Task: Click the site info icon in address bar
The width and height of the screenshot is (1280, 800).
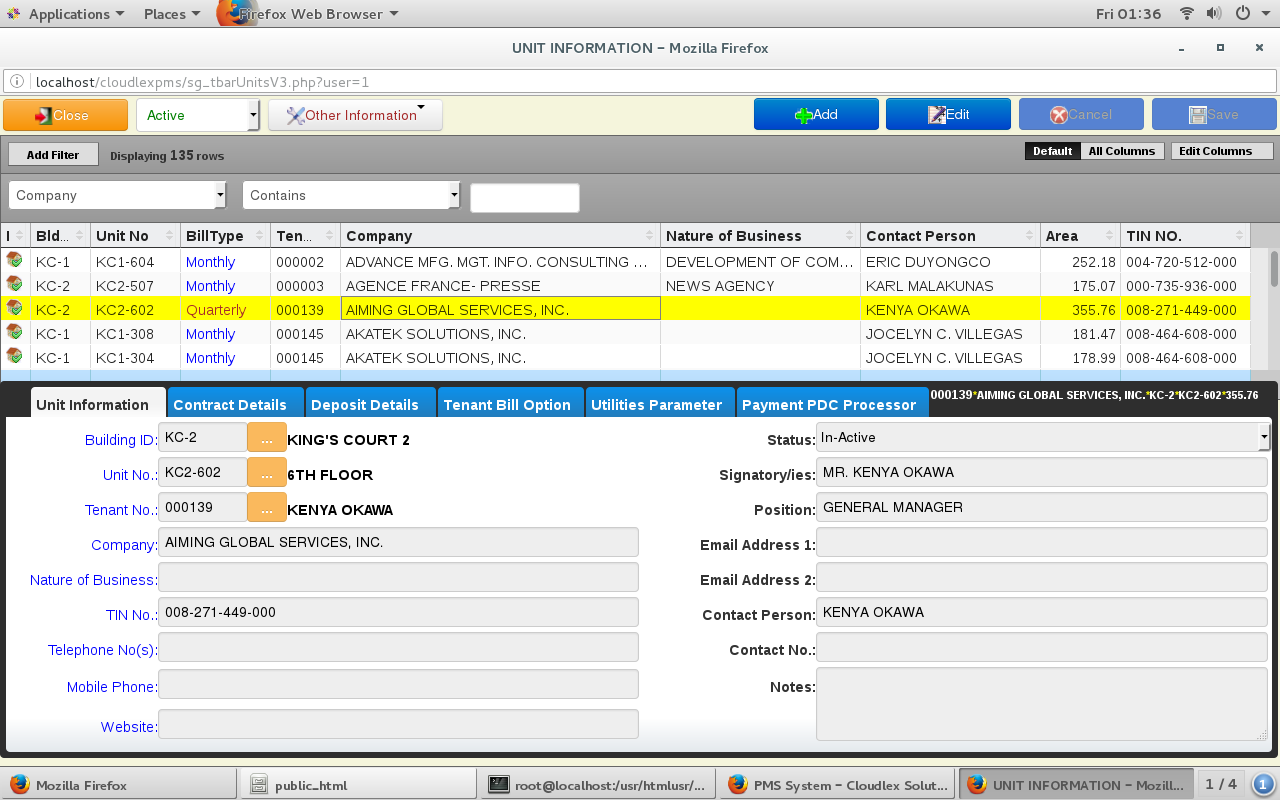Action: (x=18, y=82)
